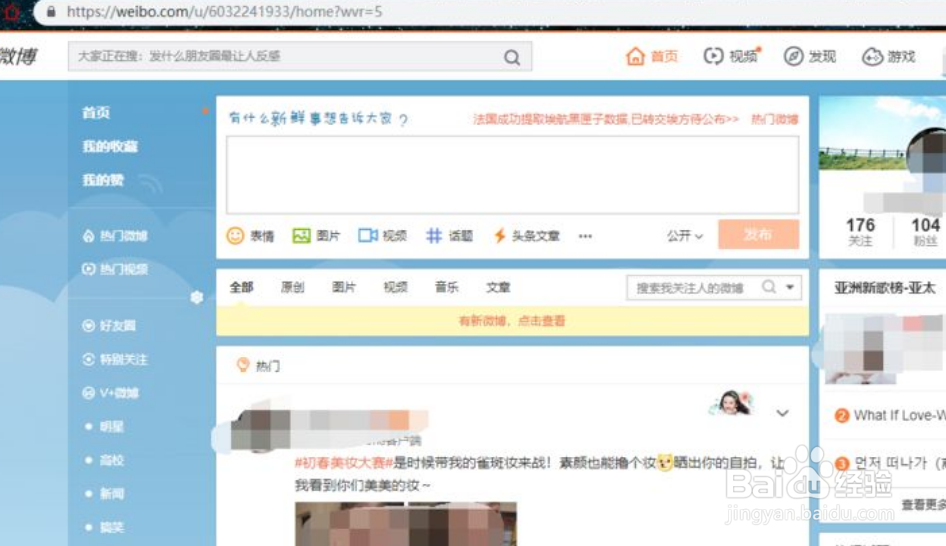Select the 音乐 feed tab
This screenshot has height=546, width=946.
[447, 287]
